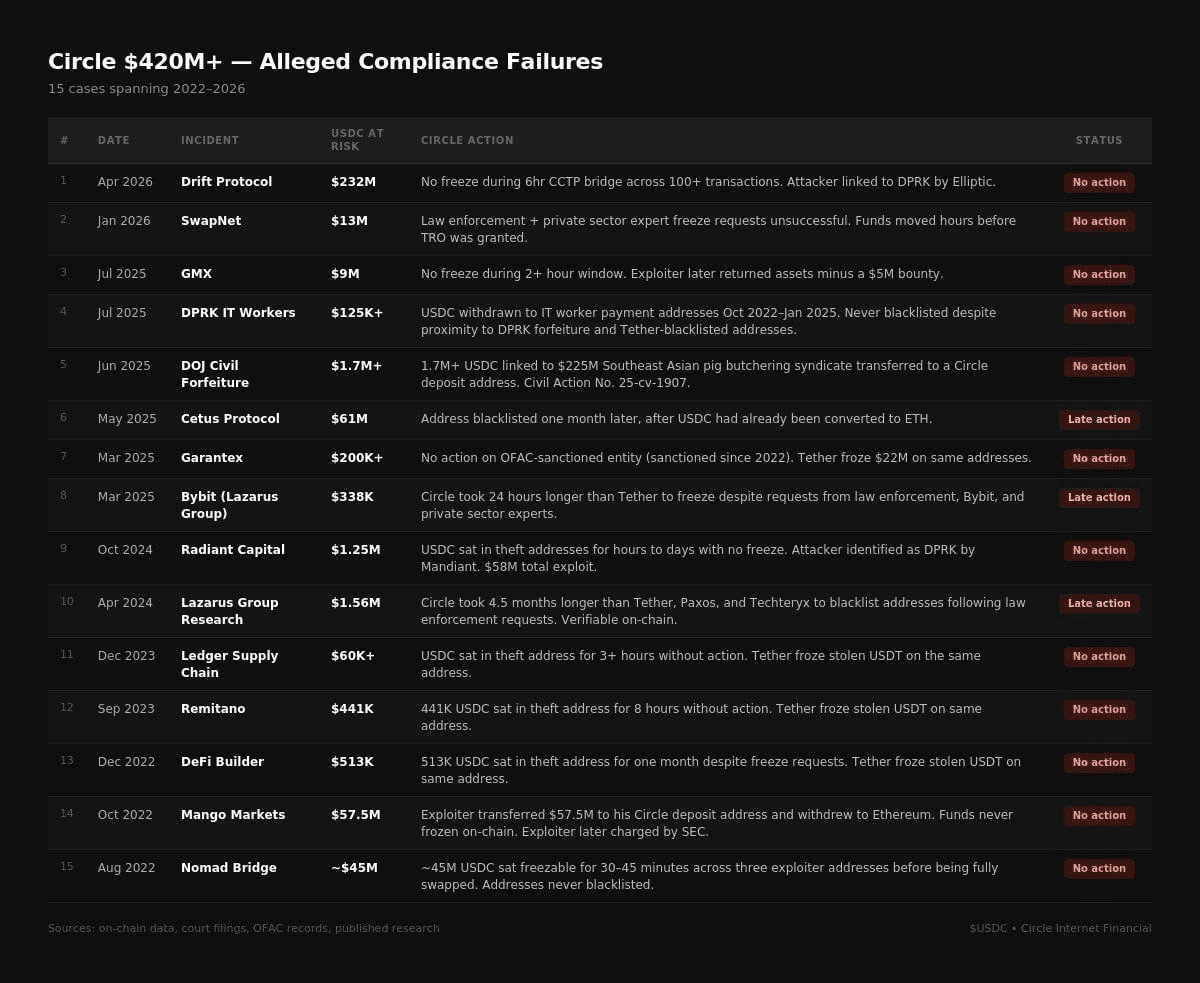Open the Nomad Bridge incident row

(228, 868)
